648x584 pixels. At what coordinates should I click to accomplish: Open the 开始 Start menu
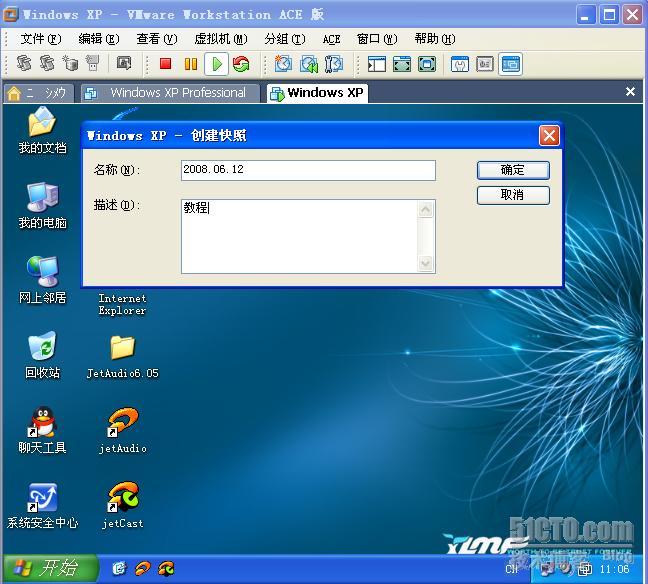tap(50, 568)
